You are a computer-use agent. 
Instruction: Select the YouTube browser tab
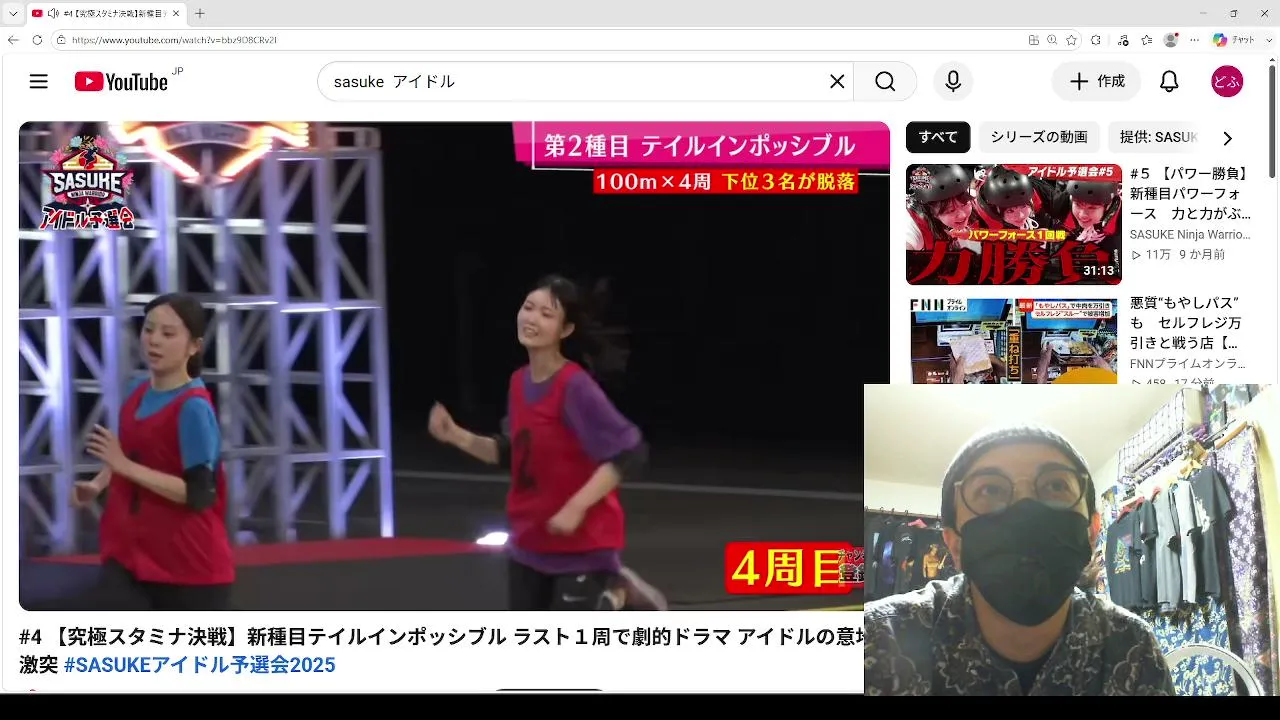(x=107, y=13)
